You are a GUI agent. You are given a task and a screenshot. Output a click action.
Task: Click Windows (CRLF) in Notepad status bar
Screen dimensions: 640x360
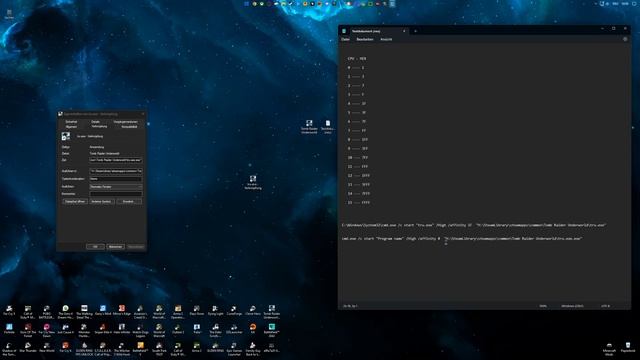572,306
